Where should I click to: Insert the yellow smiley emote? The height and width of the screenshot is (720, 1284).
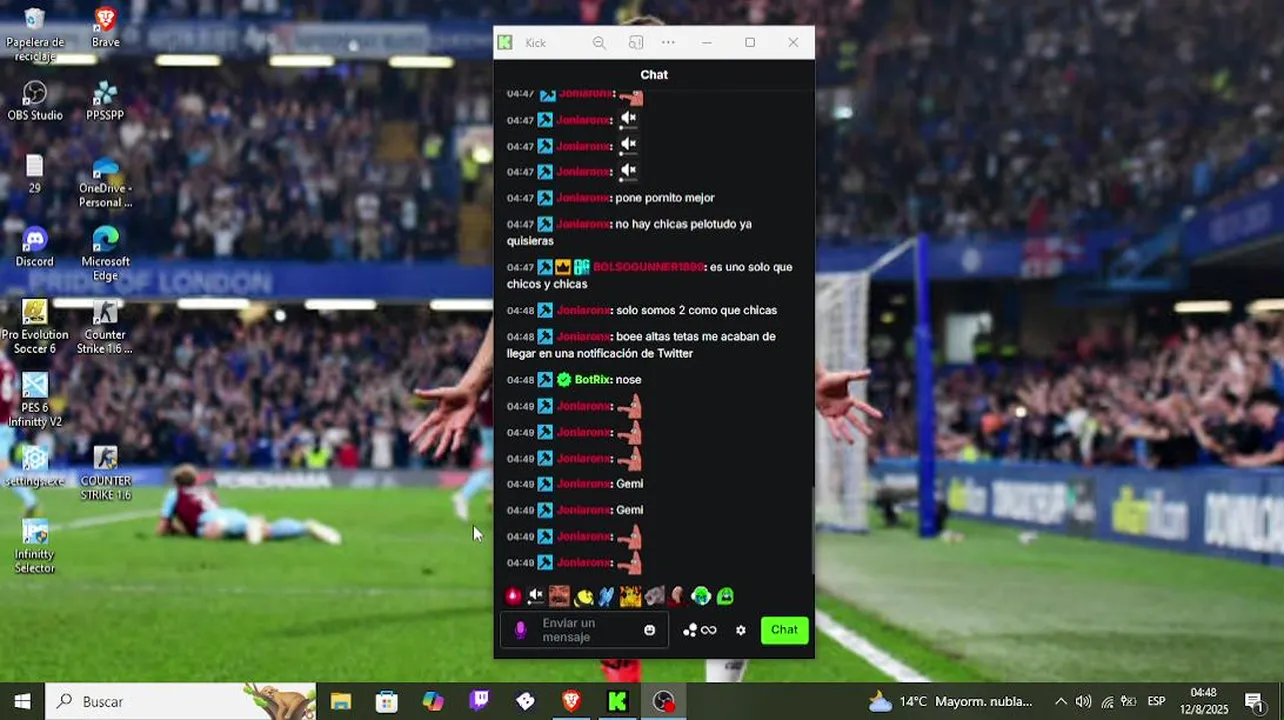coord(583,597)
